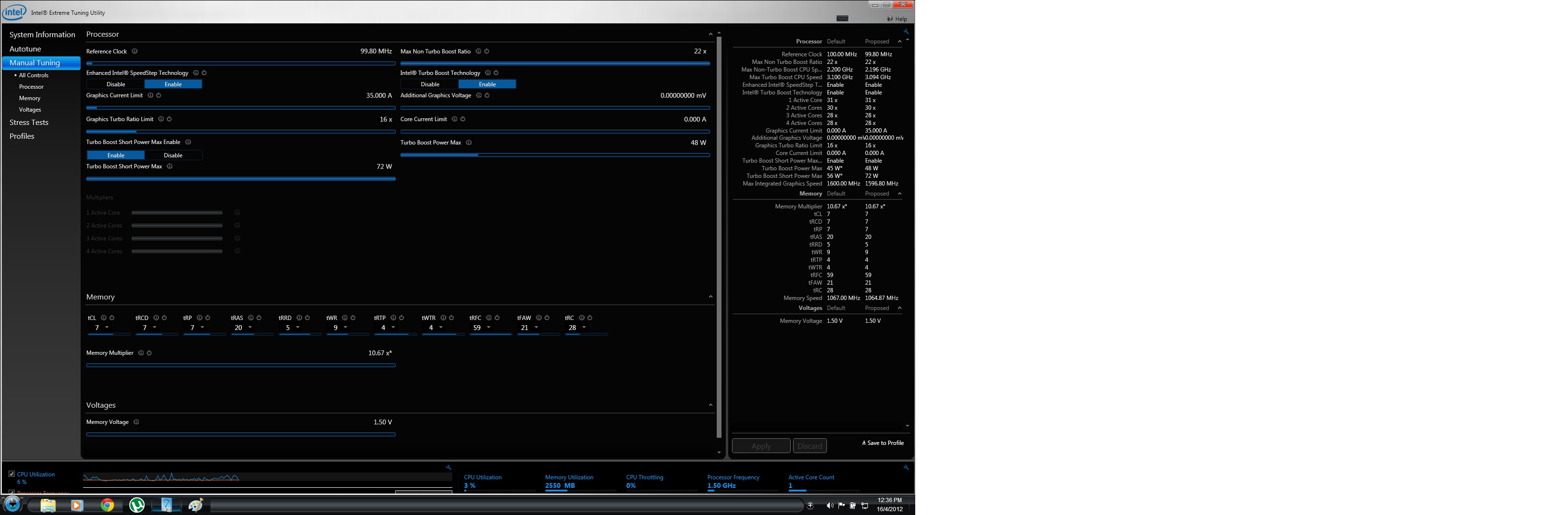Show info for Turbo Boost Power Max
This screenshot has height=515, width=1568.
tap(469, 143)
